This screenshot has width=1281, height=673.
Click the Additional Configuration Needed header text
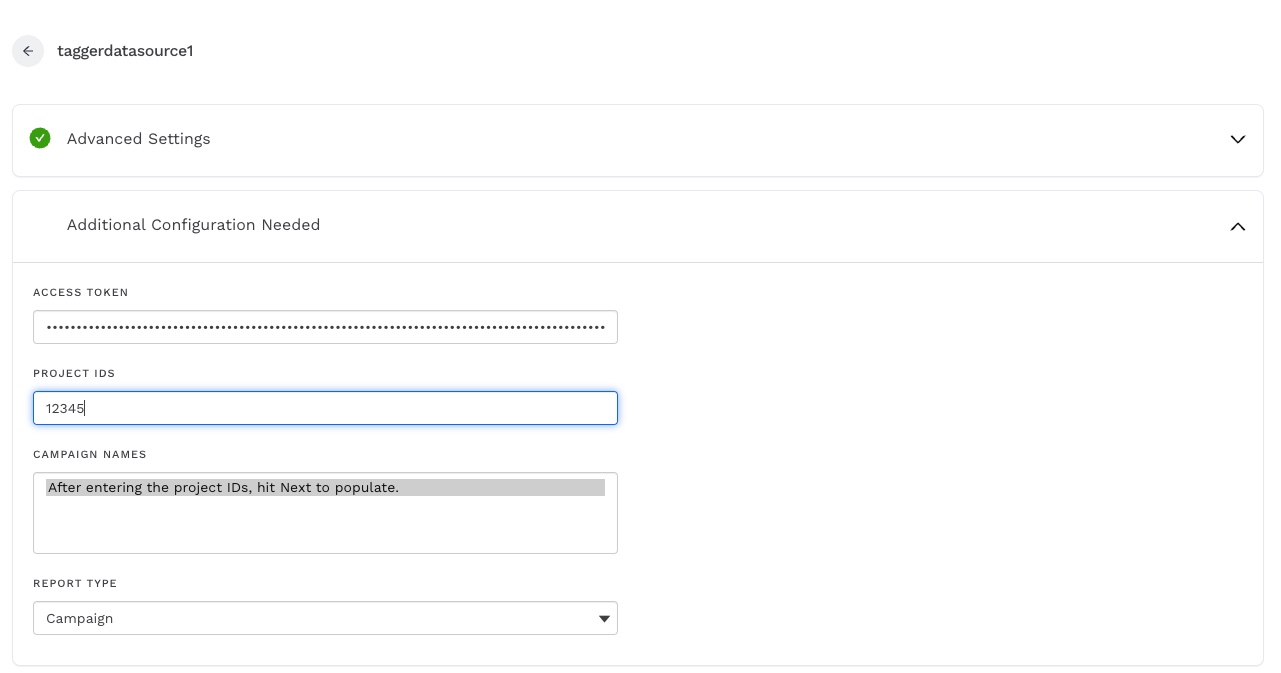(193, 225)
